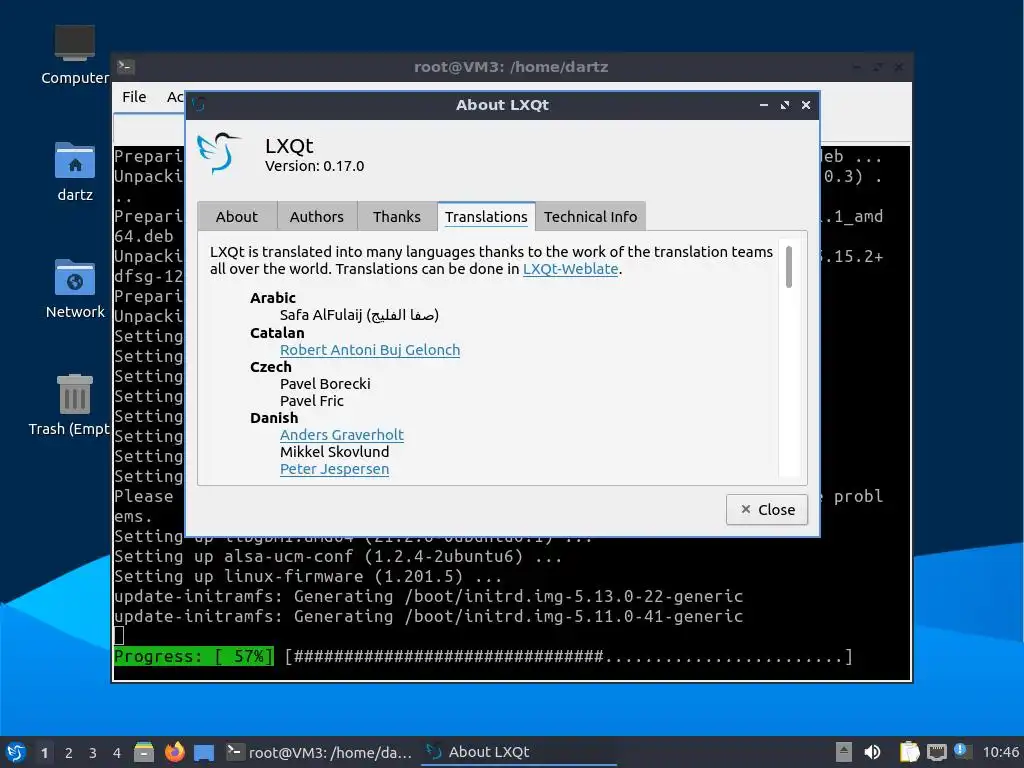Screen dimensions: 1024x768
Task: Switch to virtual desktop 3
Action: tap(93, 753)
